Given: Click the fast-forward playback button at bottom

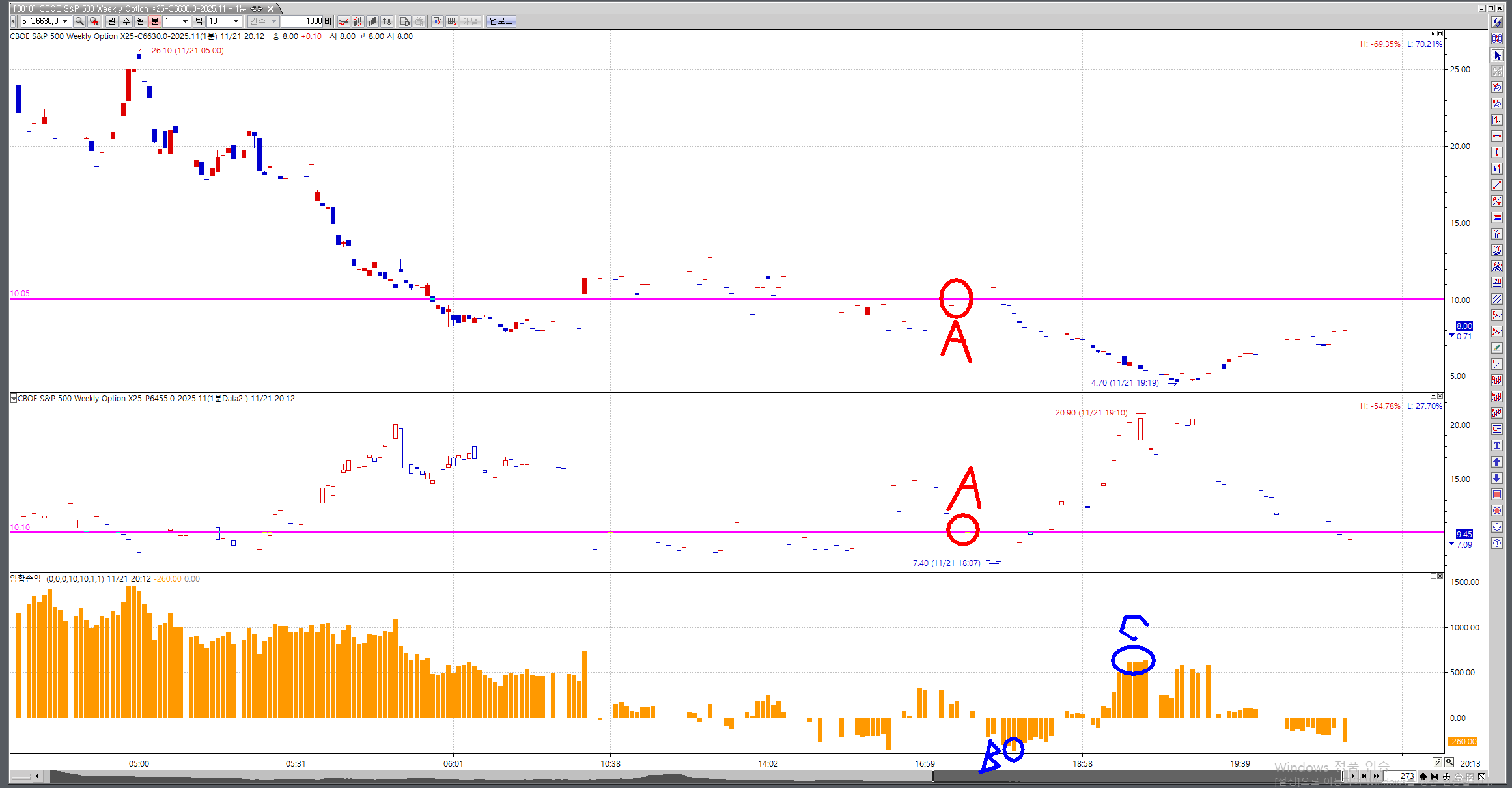Looking at the screenshot, I should (1376, 776).
